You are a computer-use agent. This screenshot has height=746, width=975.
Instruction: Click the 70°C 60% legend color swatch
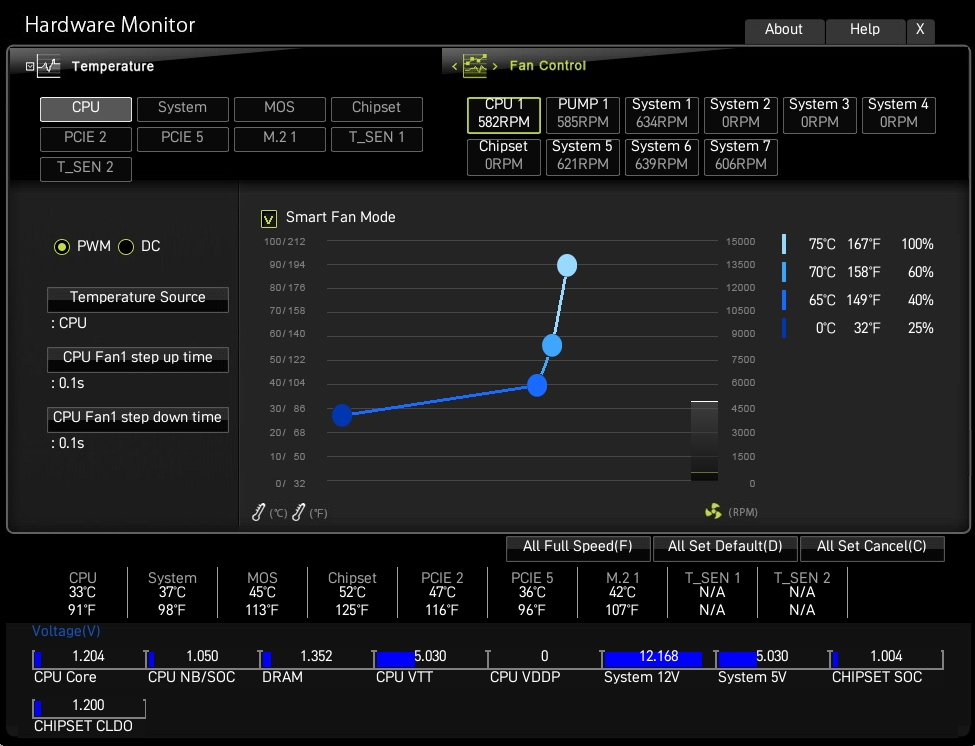click(x=784, y=272)
